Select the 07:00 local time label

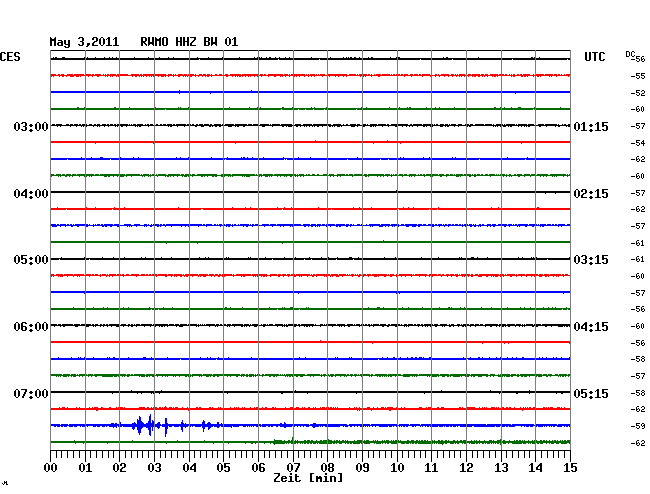click(x=31, y=393)
